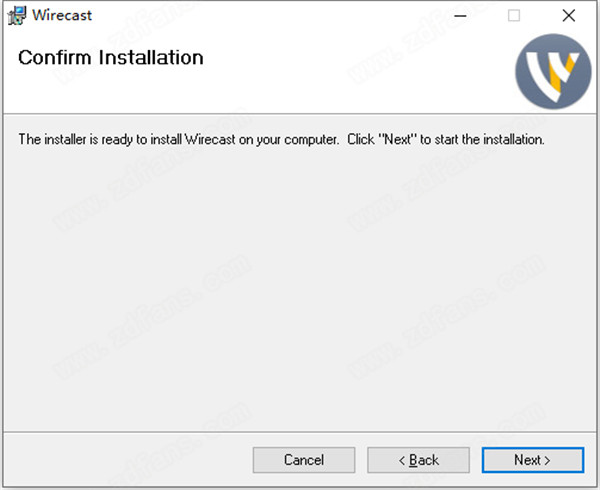
Task: Open the installer icon menu in title bar
Action: click(x=17, y=16)
